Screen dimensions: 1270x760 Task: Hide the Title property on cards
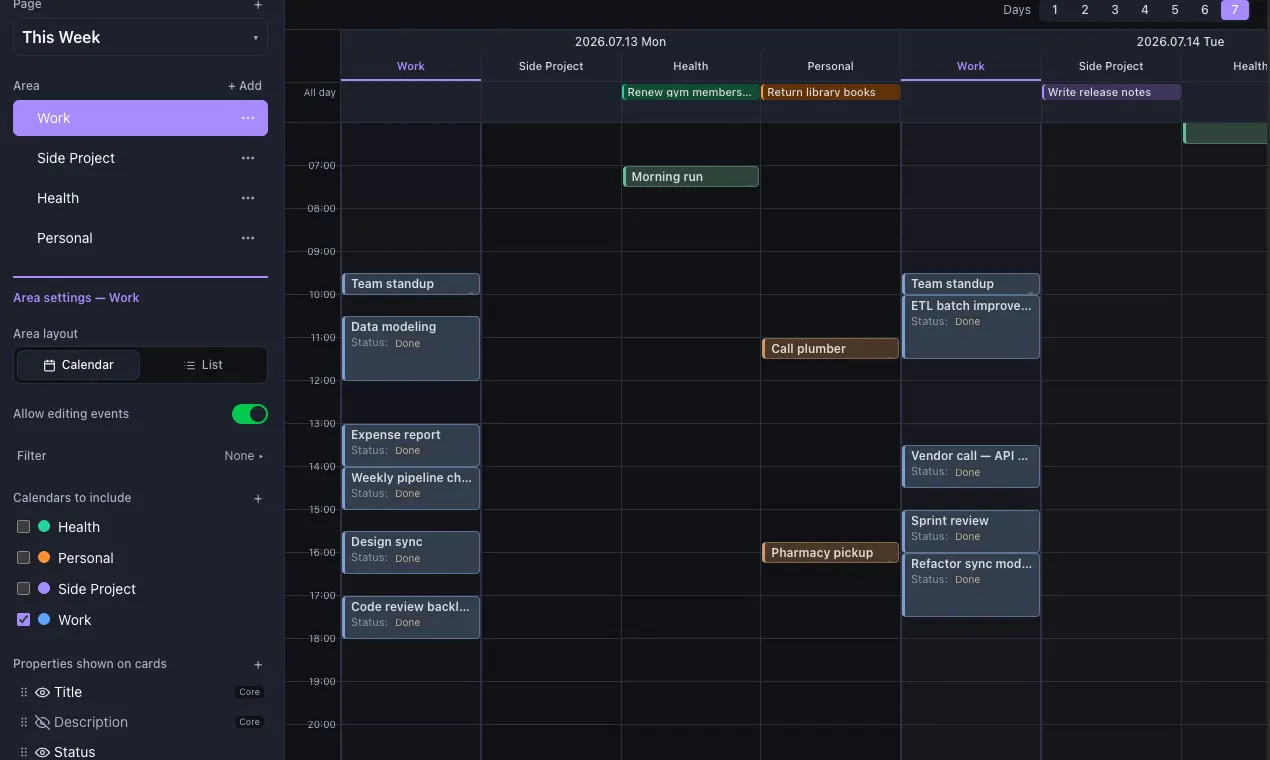pyautogui.click(x=42, y=692)
